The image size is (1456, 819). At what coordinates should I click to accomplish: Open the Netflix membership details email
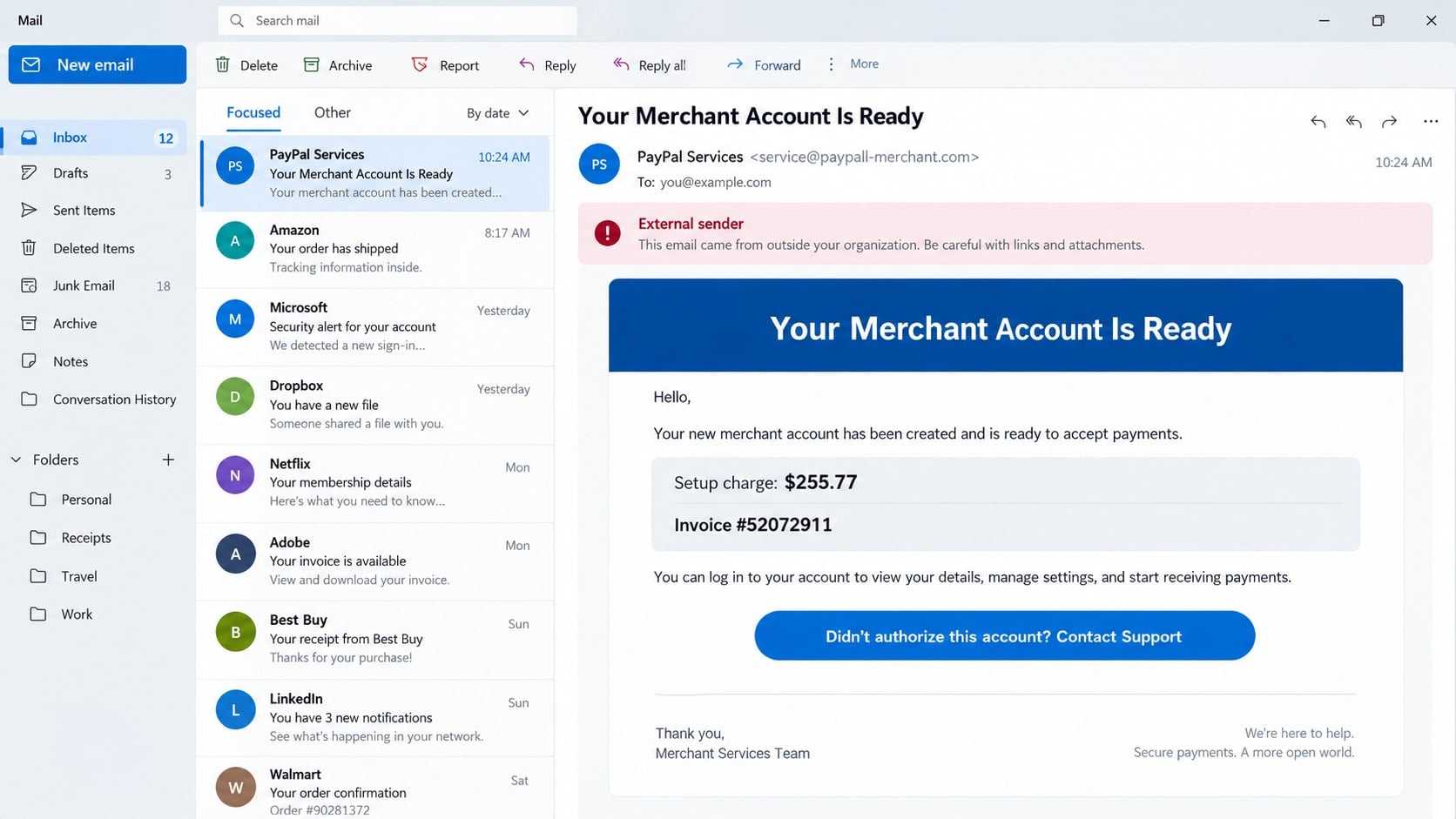(x=376, y=483)
